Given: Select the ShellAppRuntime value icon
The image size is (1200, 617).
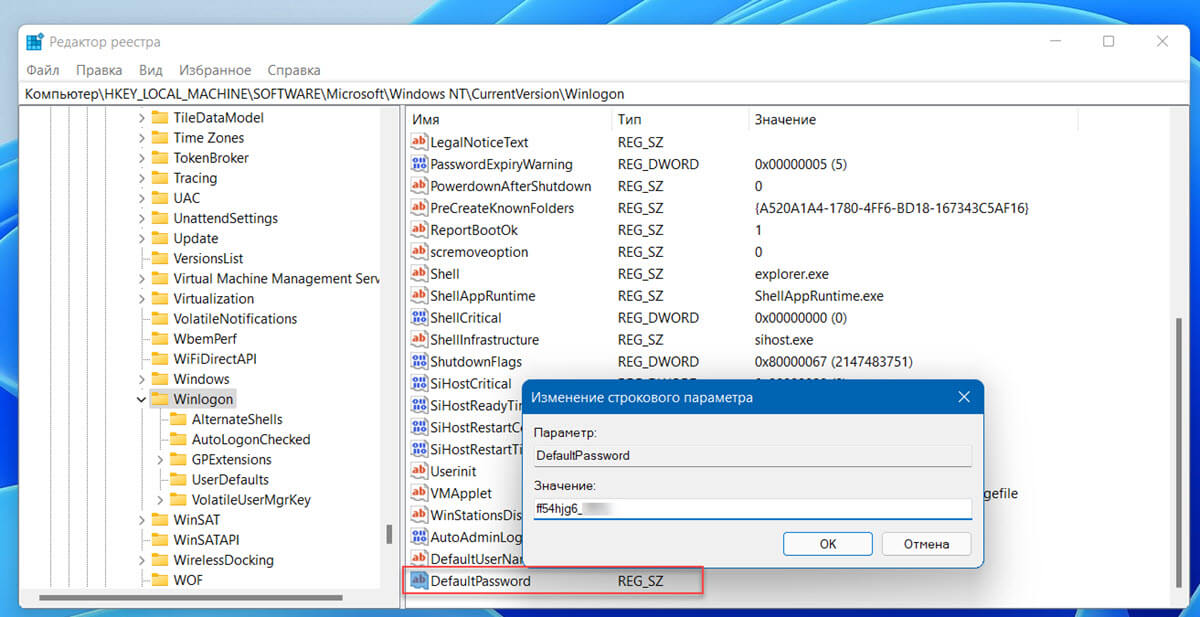Looking at the screenshot, I should pyautogui.click(x=419, y=296).
